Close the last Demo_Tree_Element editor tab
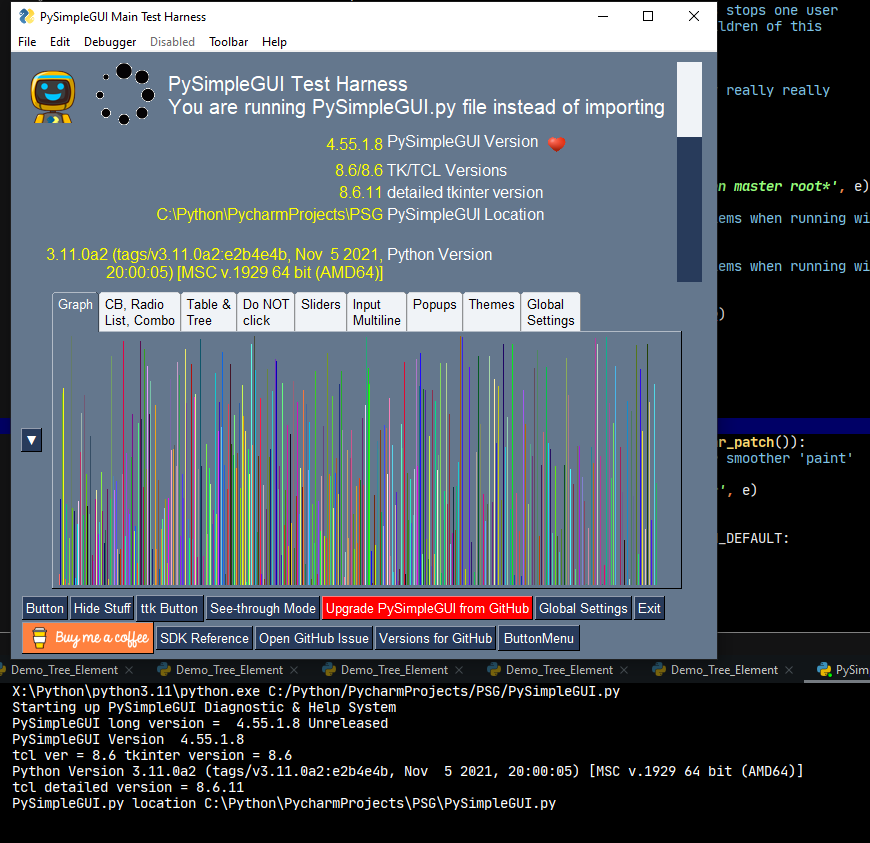The width and height of the screenshot is (870, 843). point(789,670)
